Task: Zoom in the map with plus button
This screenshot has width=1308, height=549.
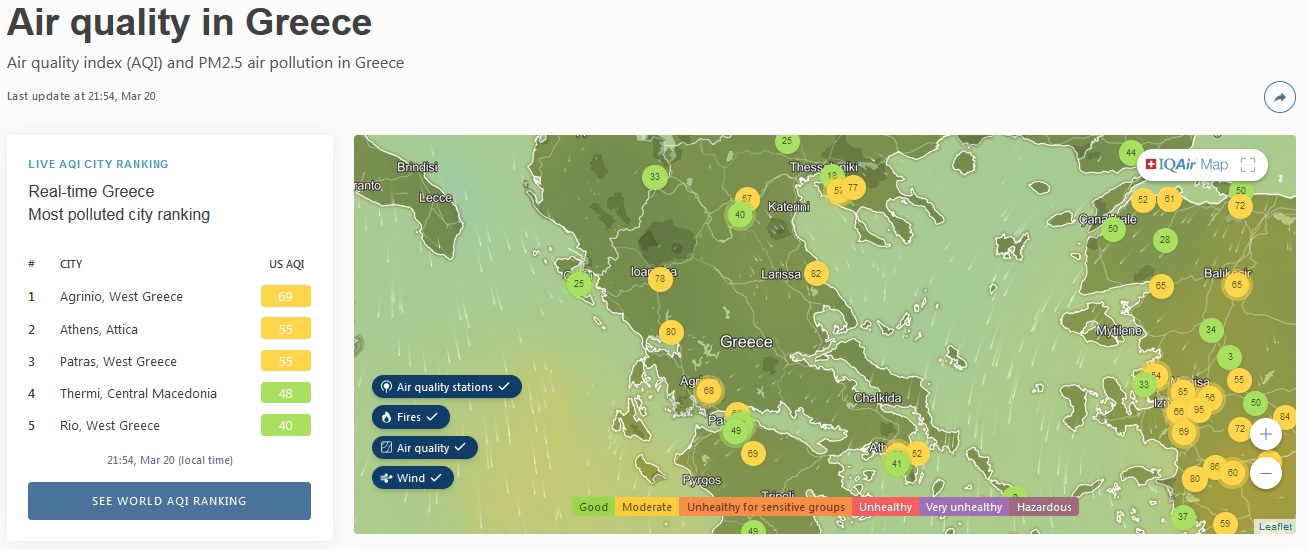Action: pyautogui.click(x=1266, y=434)
